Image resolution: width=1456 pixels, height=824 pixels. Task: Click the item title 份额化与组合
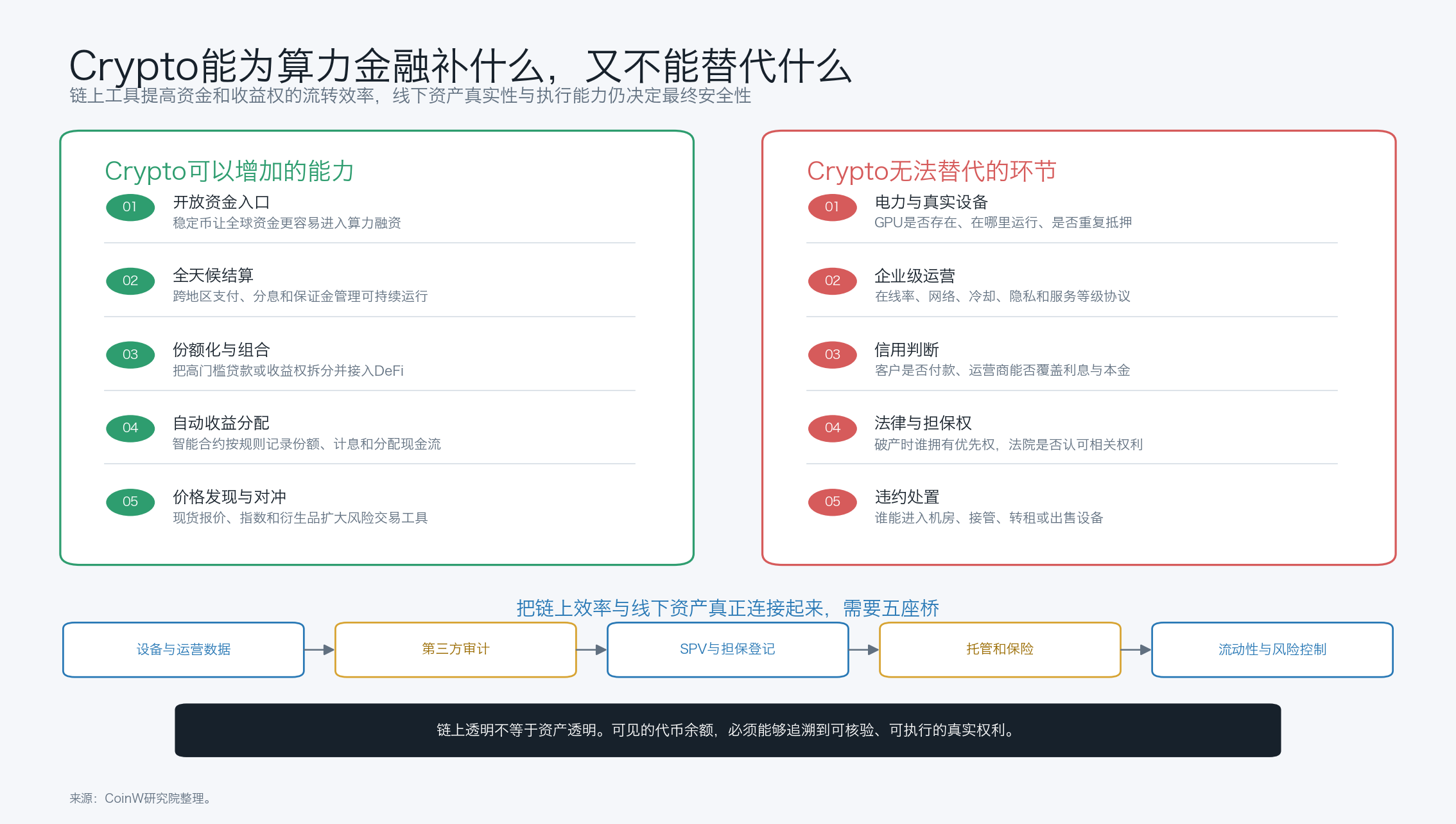221,349
